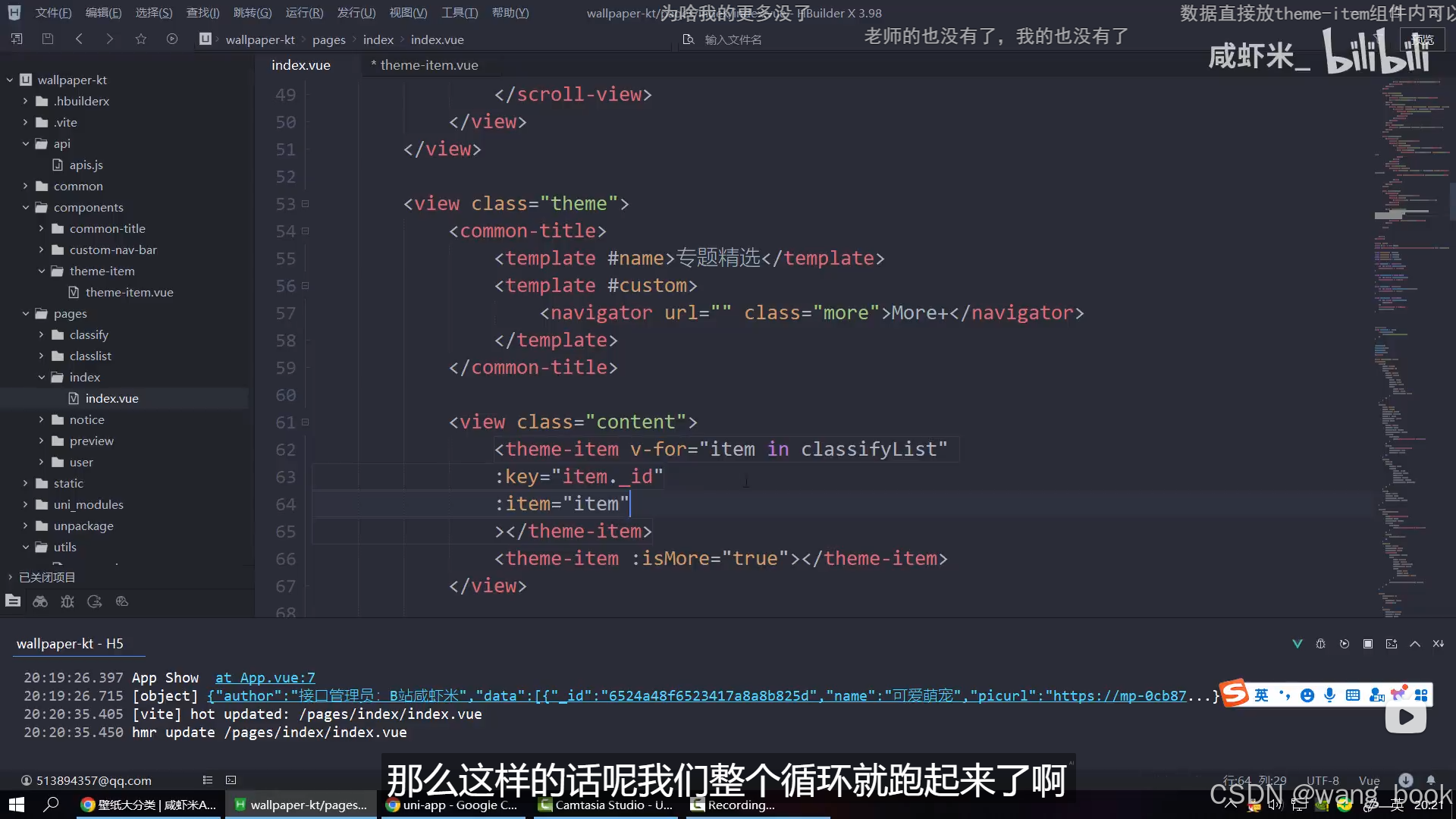Collapse code fold at line 61
1456x819 pixels.
pyautogui.click(x=305, y=422)
